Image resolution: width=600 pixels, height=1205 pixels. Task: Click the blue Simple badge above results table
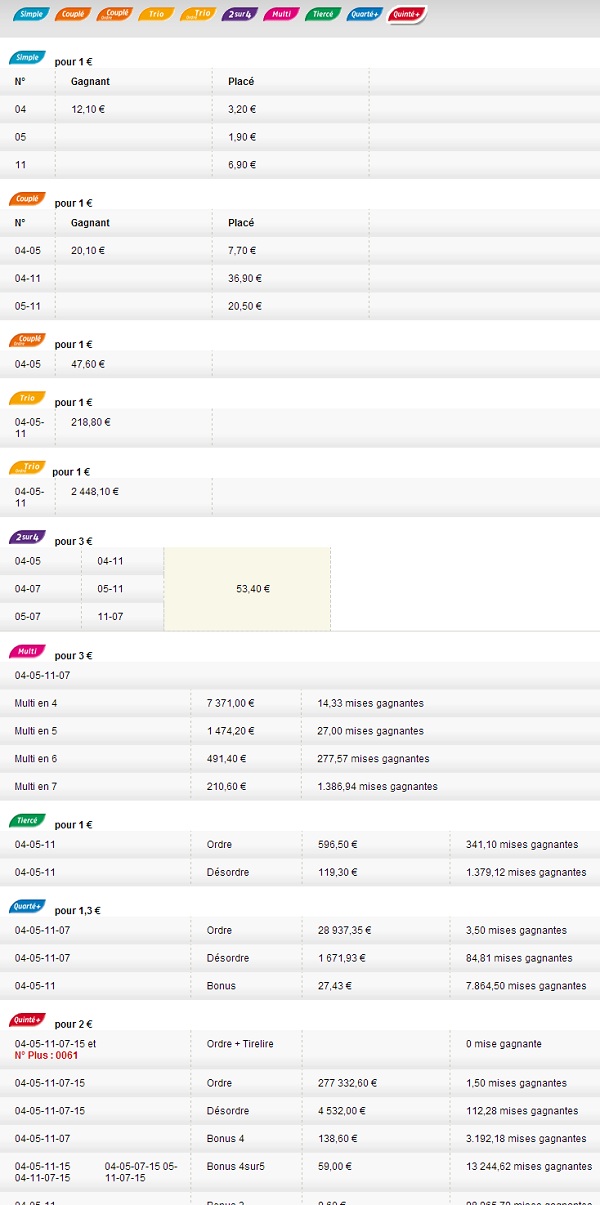coord(26,59)
